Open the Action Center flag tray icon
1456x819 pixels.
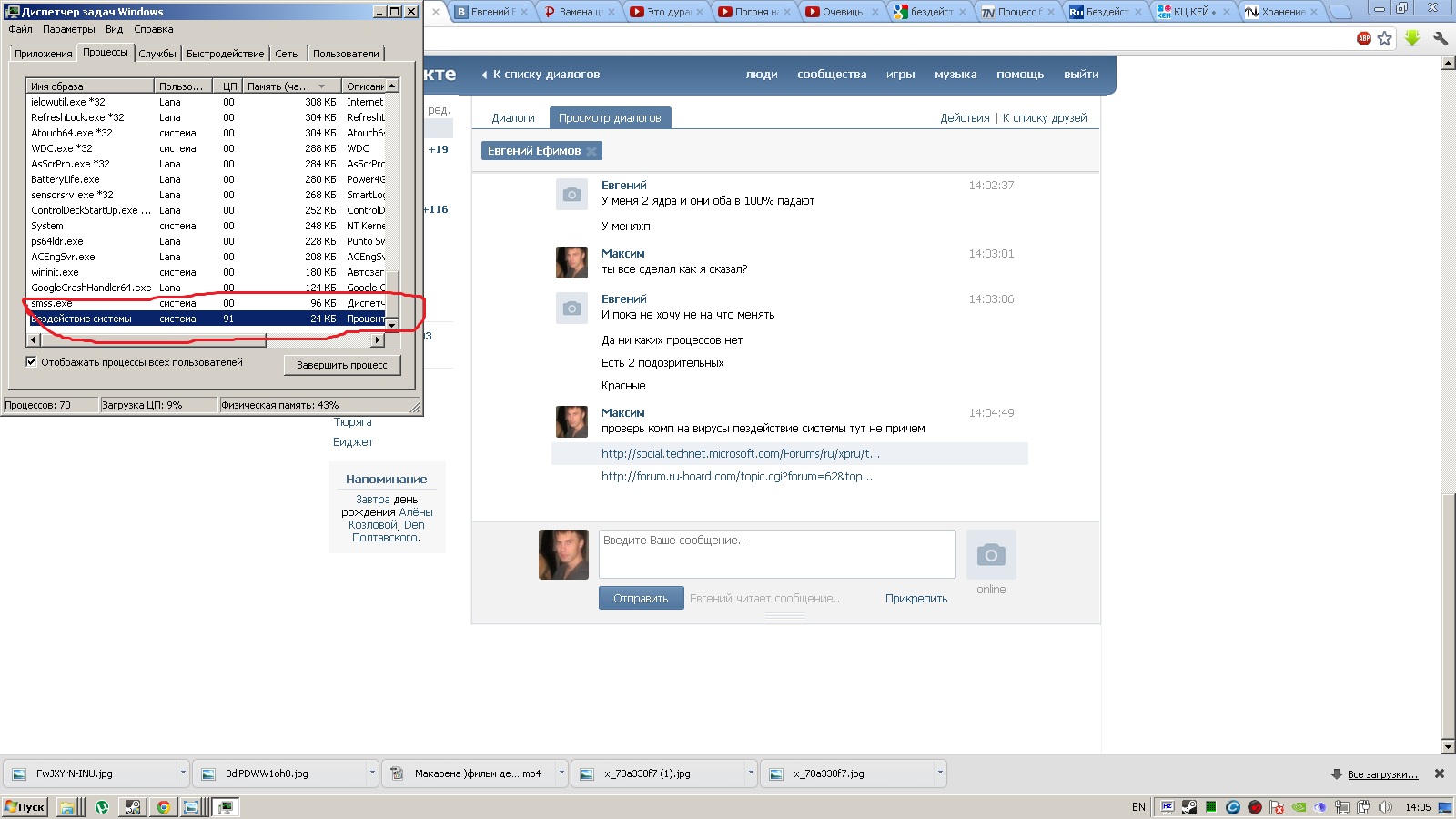[1277, 807]
